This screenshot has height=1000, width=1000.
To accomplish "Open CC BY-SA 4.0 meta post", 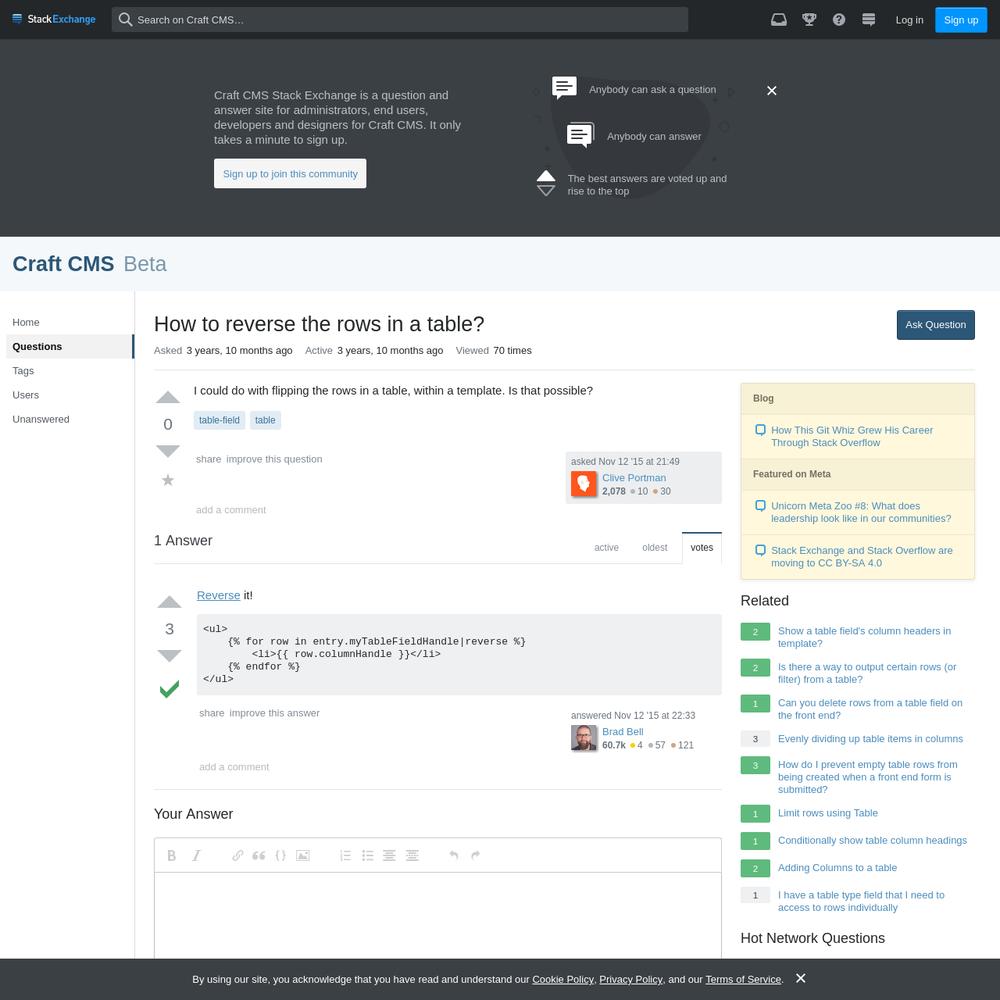I will tap(862, 557).
